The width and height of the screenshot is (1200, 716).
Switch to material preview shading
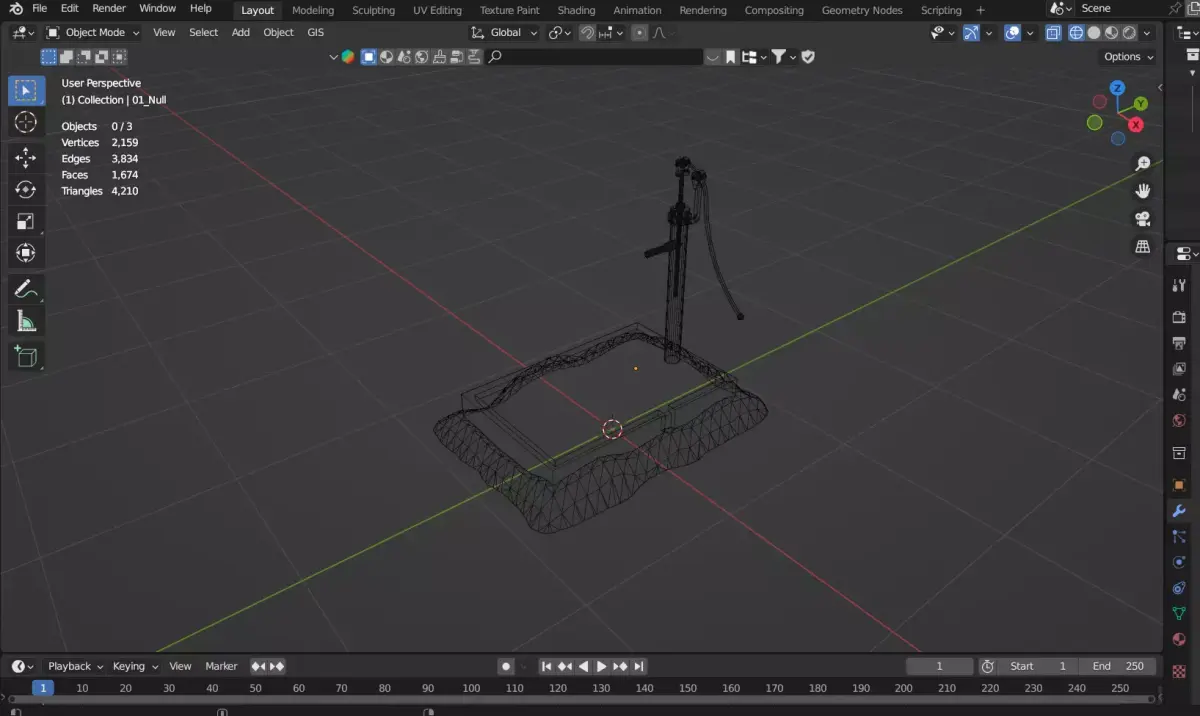[1111, 32]
